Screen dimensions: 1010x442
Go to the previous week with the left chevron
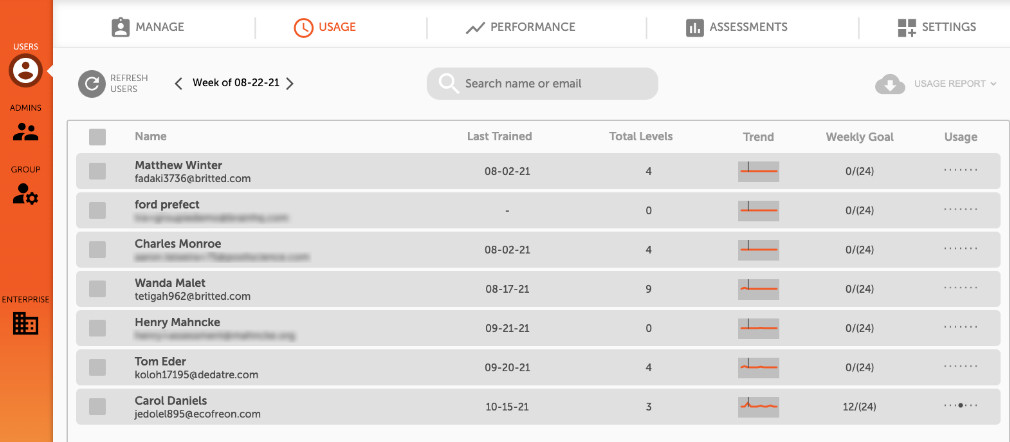(178, 83)
